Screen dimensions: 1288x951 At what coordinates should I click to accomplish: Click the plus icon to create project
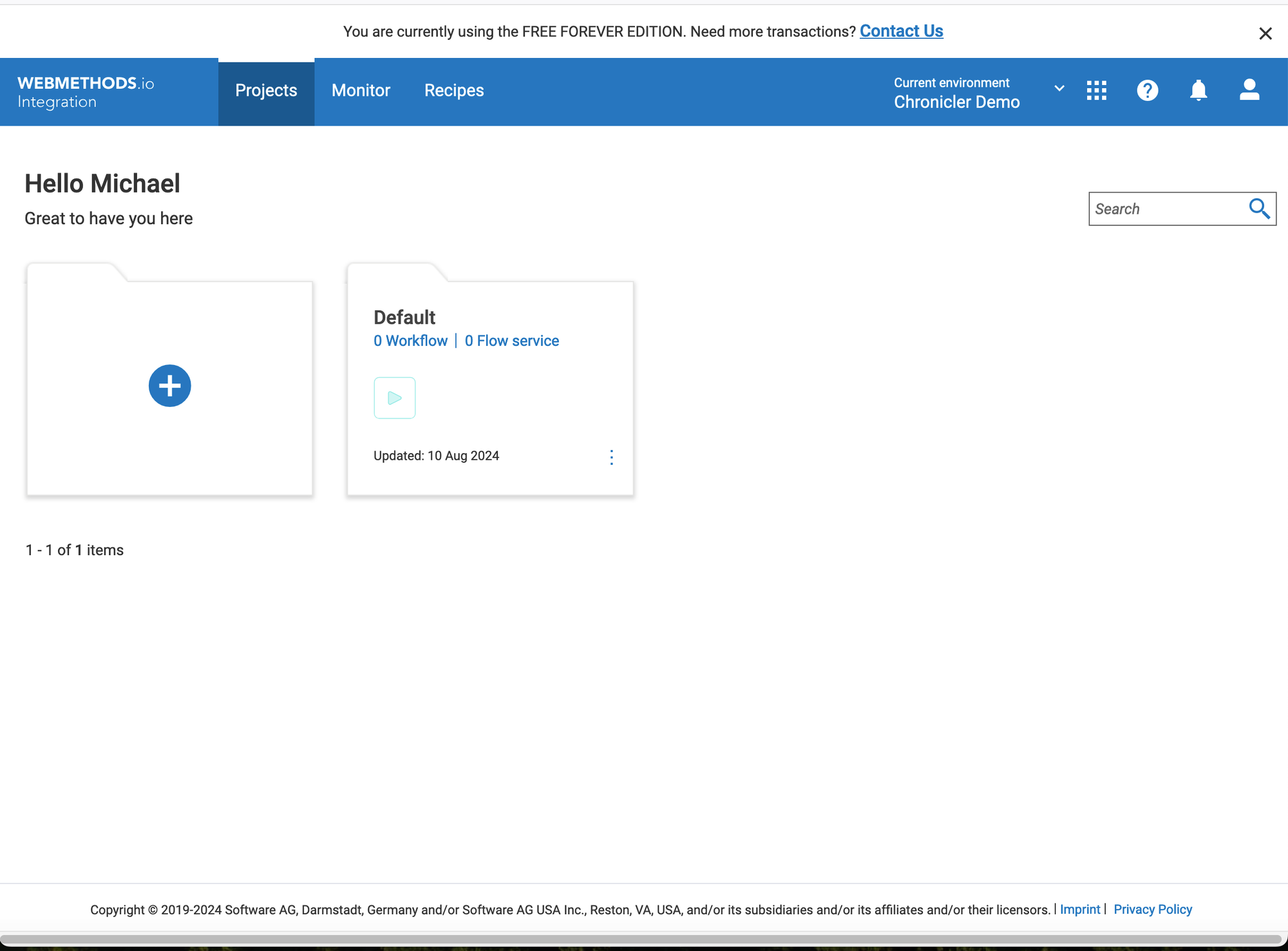tap(169, 386)
